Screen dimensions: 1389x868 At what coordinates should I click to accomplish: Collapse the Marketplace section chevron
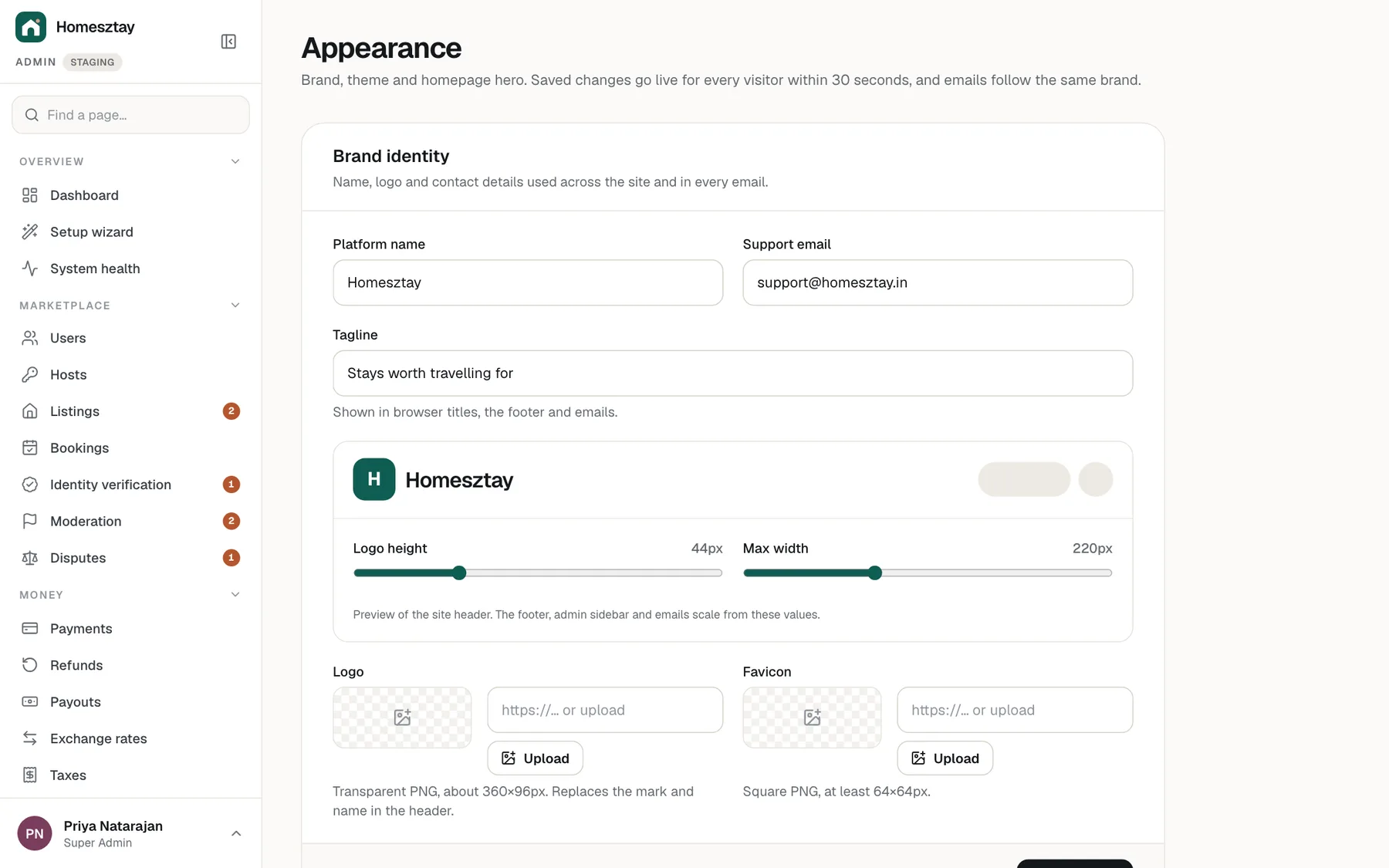pos(235,306)
